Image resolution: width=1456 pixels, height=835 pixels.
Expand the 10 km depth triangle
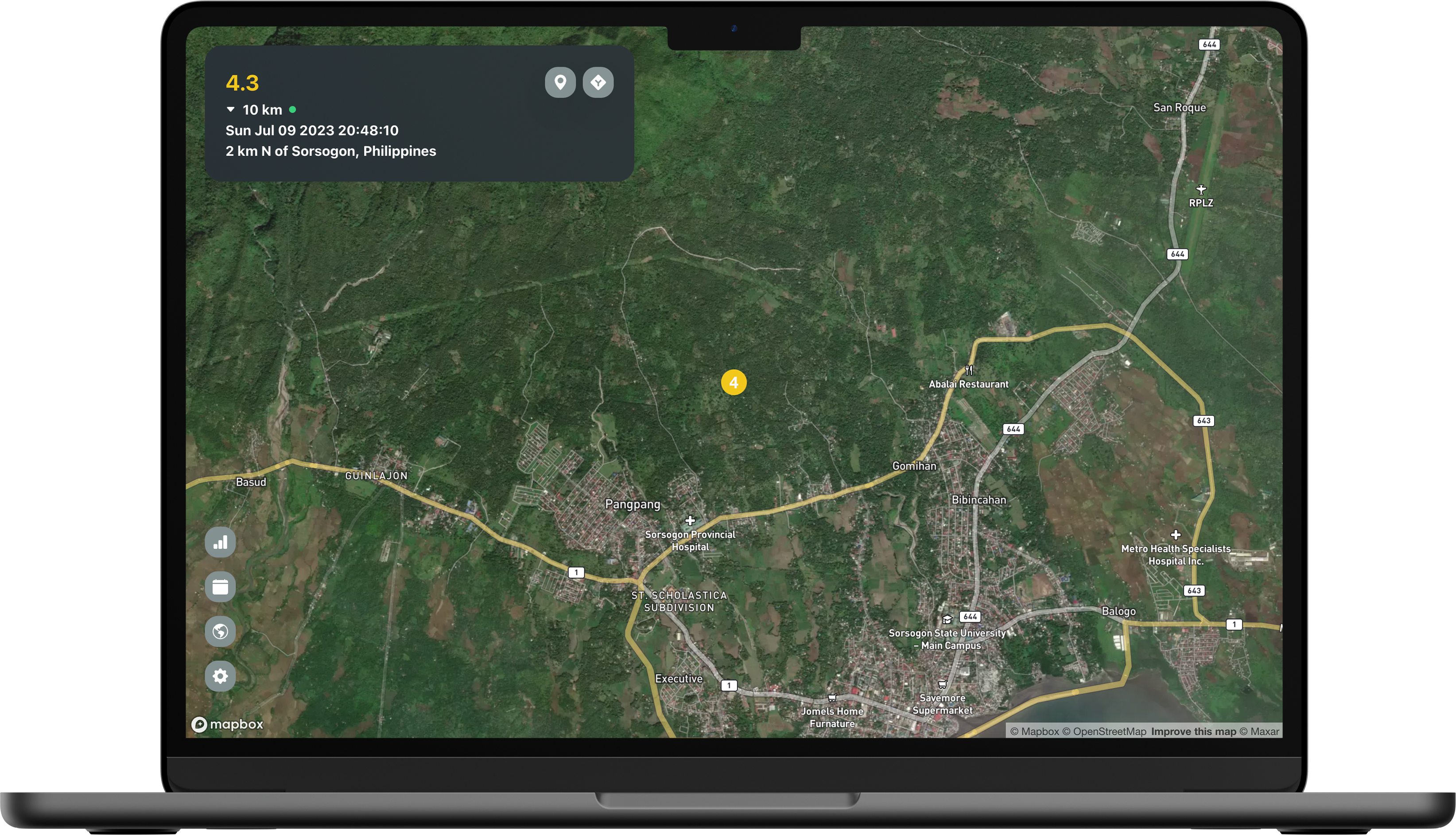(230, 109)
